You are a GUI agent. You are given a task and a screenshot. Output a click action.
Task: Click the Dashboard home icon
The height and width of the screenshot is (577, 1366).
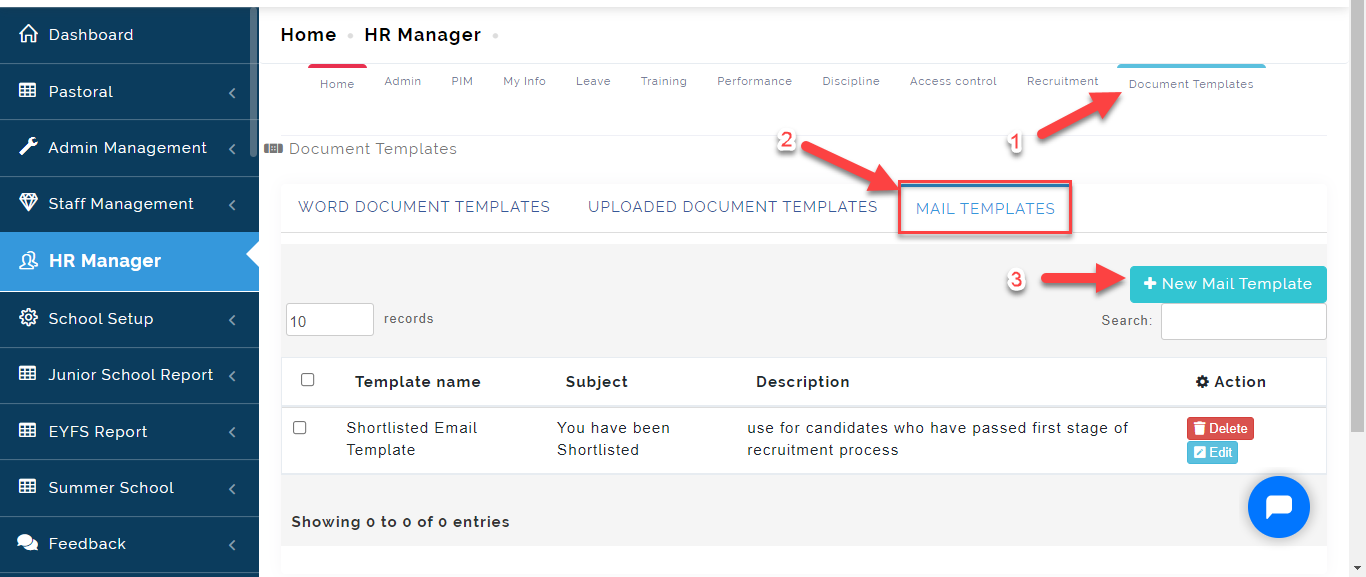coord(28,35)
